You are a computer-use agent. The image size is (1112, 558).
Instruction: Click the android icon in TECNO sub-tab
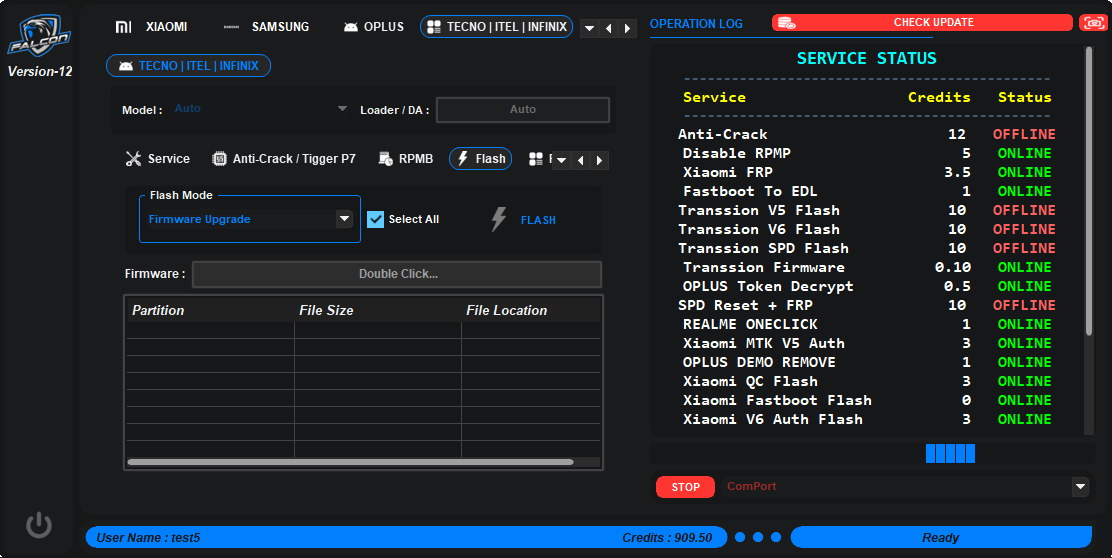[126, 66]
